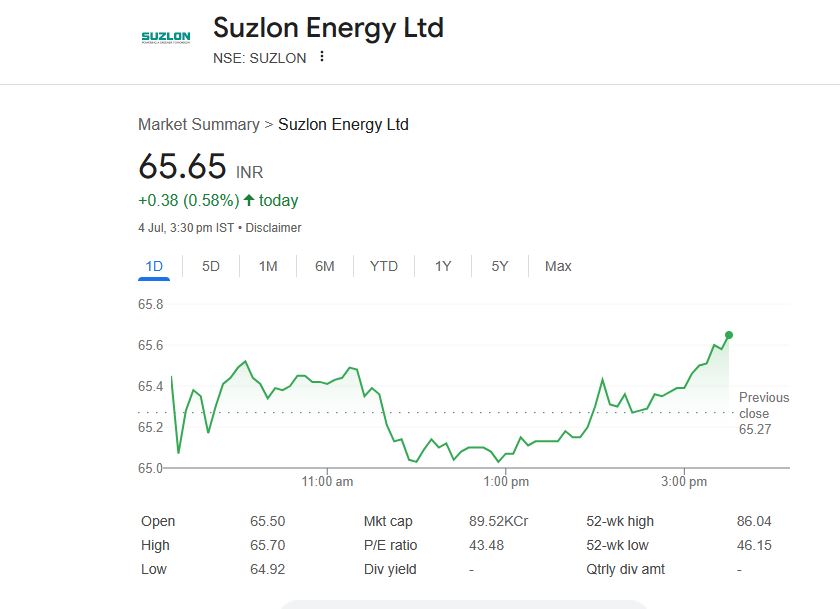Switch to the YTD range
The width and height of the screenshot is (840, 609).
tap(384, 266)
